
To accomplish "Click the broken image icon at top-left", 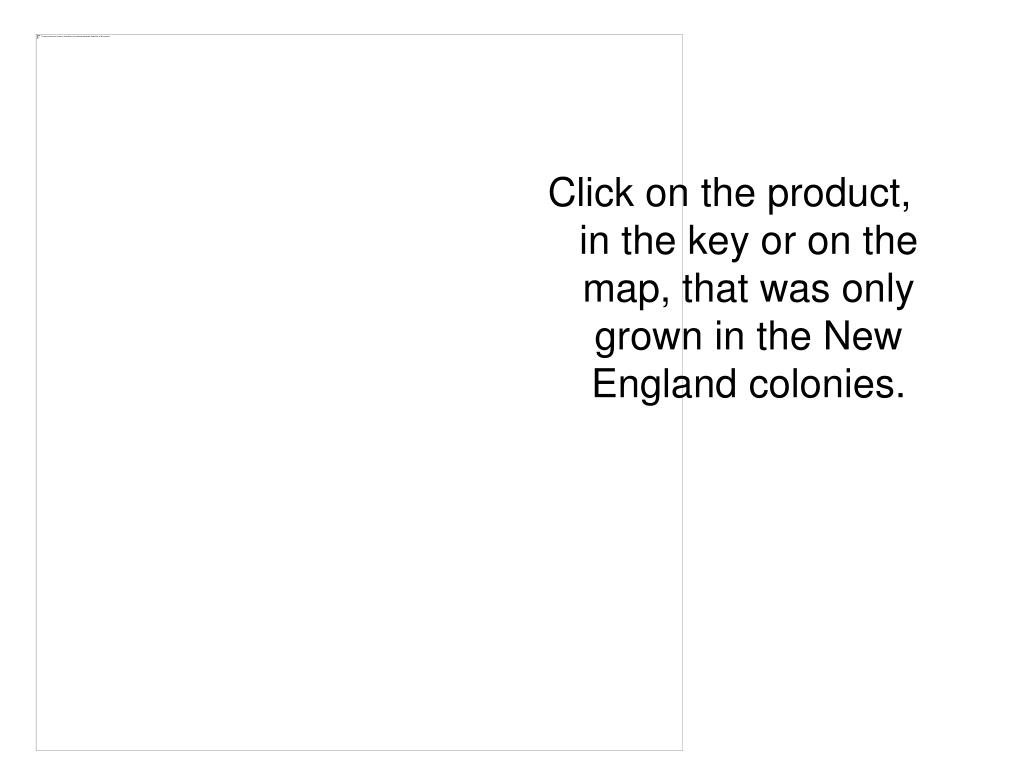I will coord(38,37).
